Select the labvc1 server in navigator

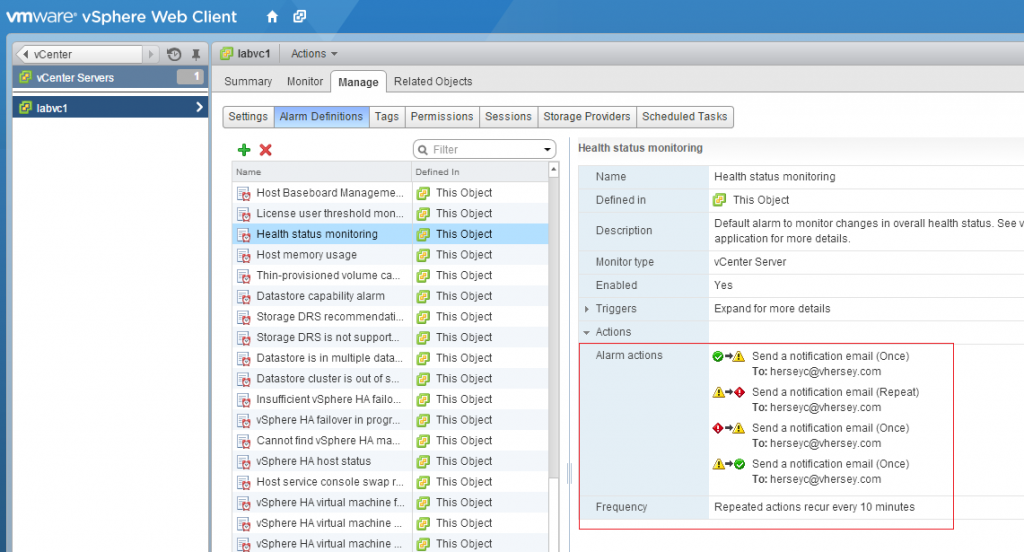pos(110,107)
